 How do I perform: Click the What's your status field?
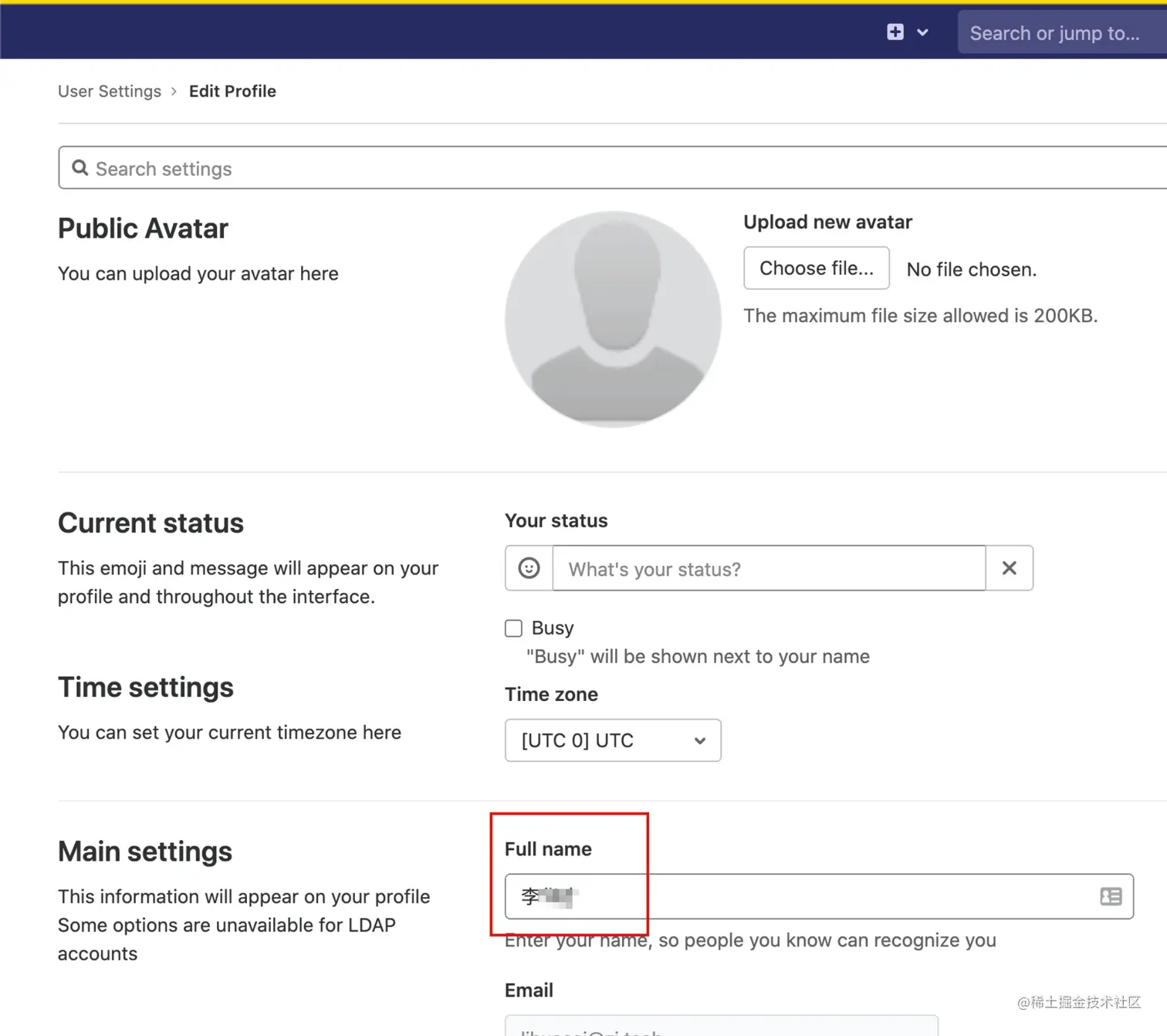click(x=769, y=568)
